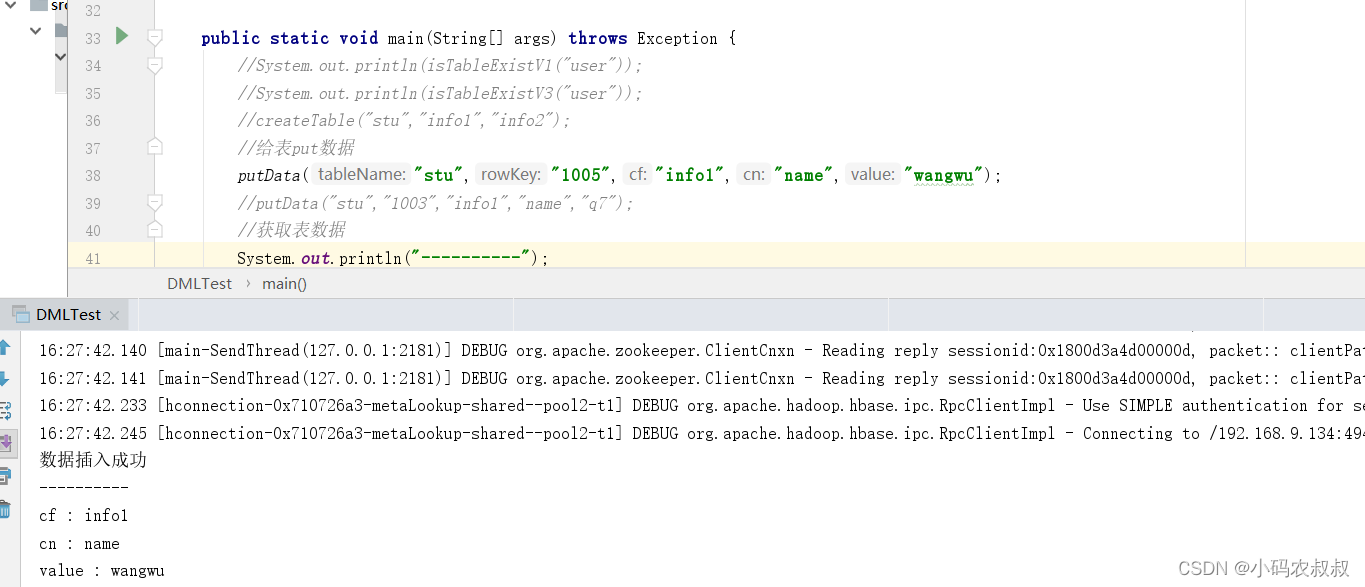Click the "wangwu" string on line 38

click(945, 175)
